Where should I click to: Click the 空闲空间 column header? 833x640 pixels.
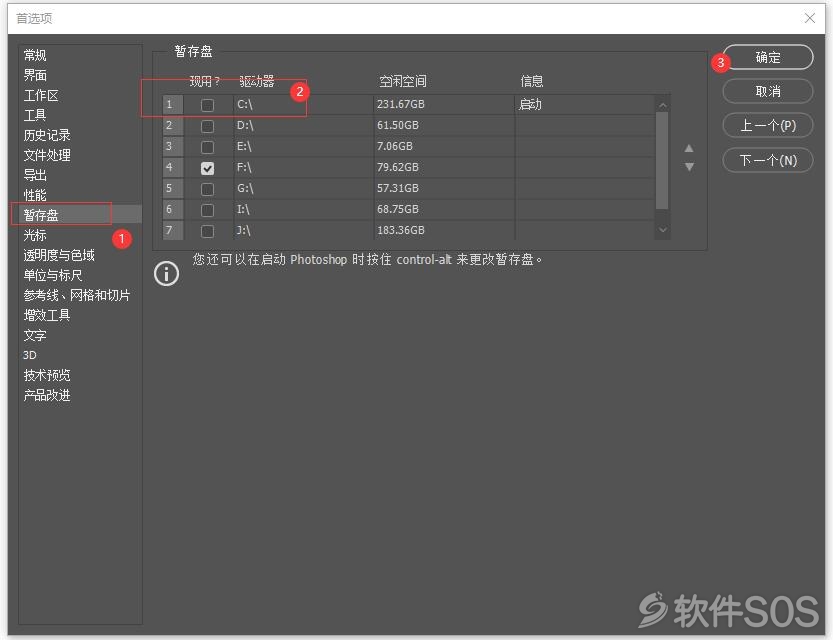[403, 81]
